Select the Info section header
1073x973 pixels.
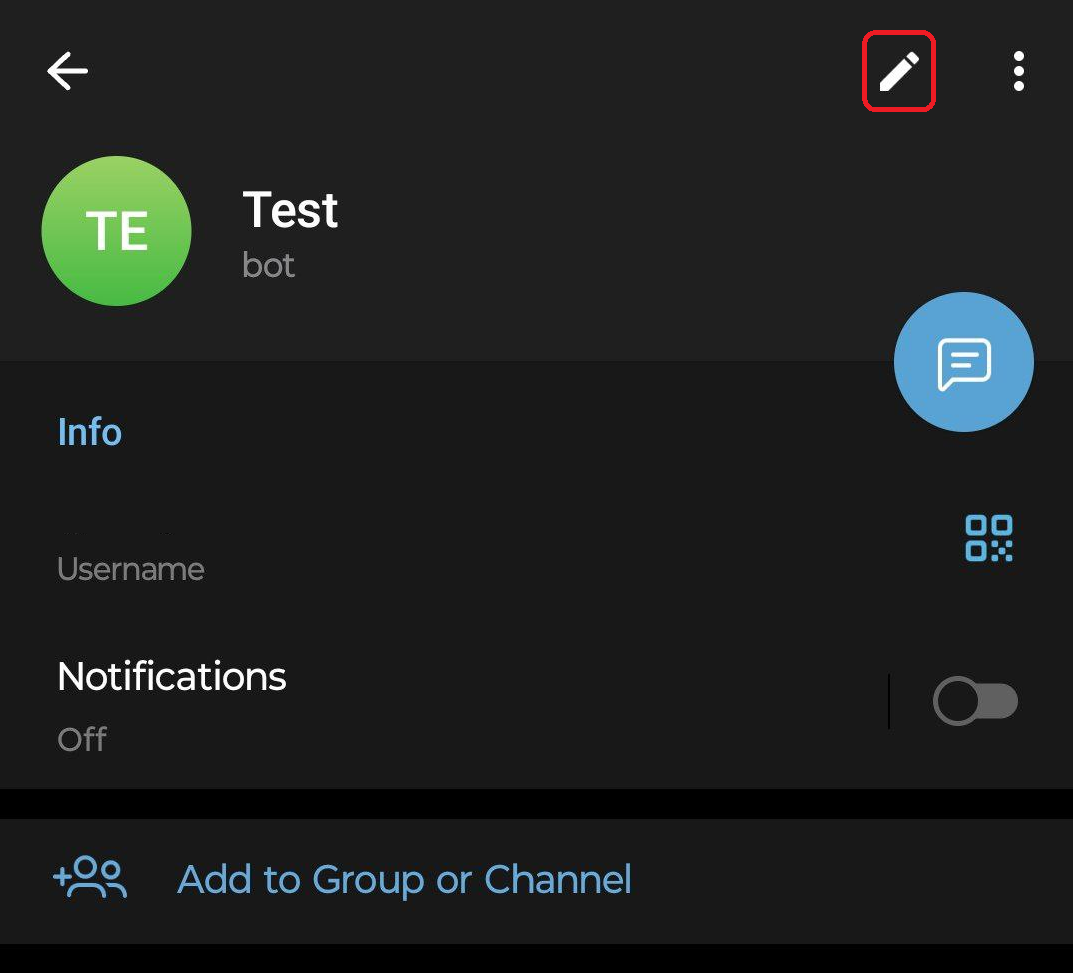(90, 432)
